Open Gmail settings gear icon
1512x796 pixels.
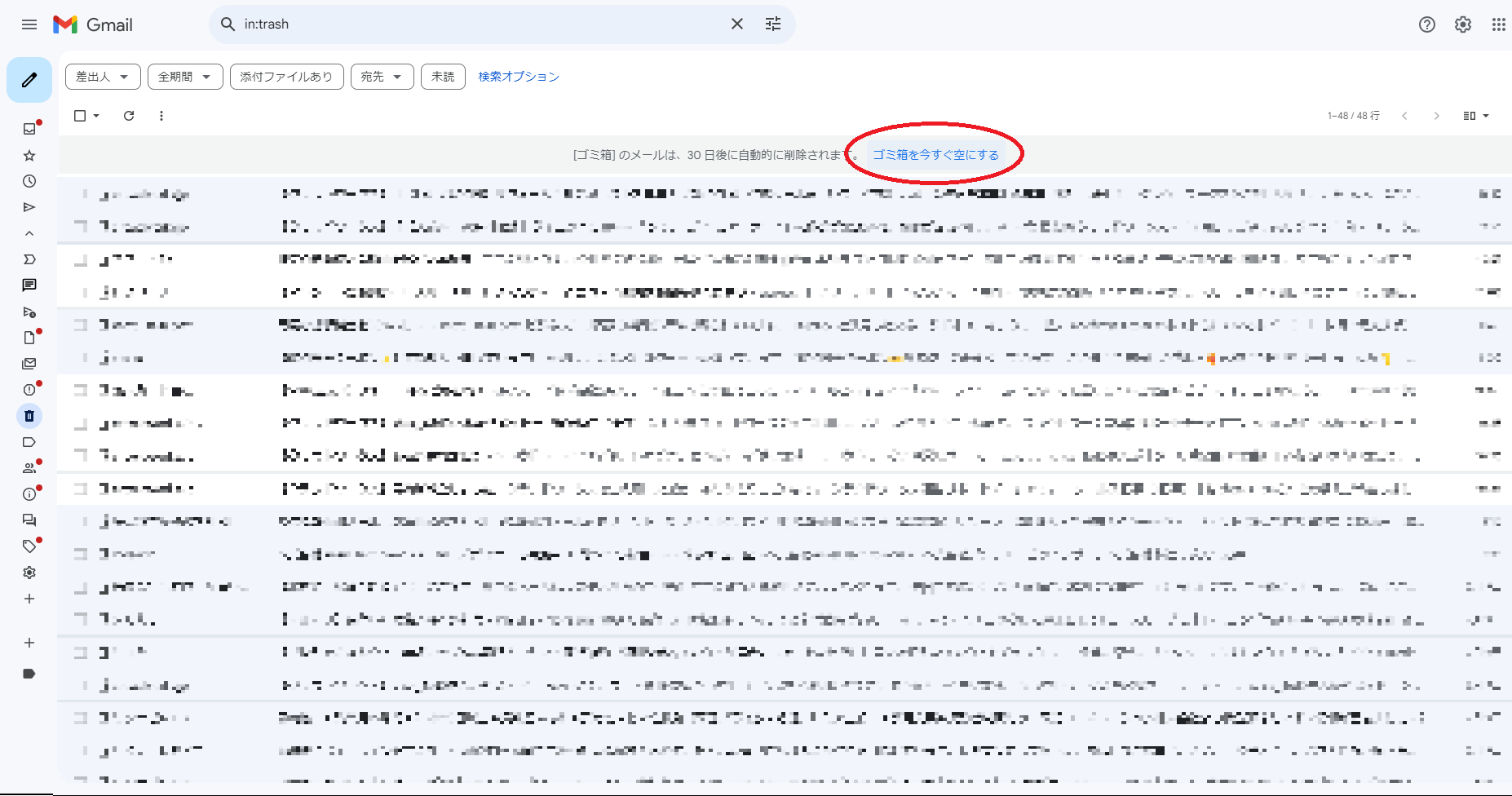click(1463, 24)
